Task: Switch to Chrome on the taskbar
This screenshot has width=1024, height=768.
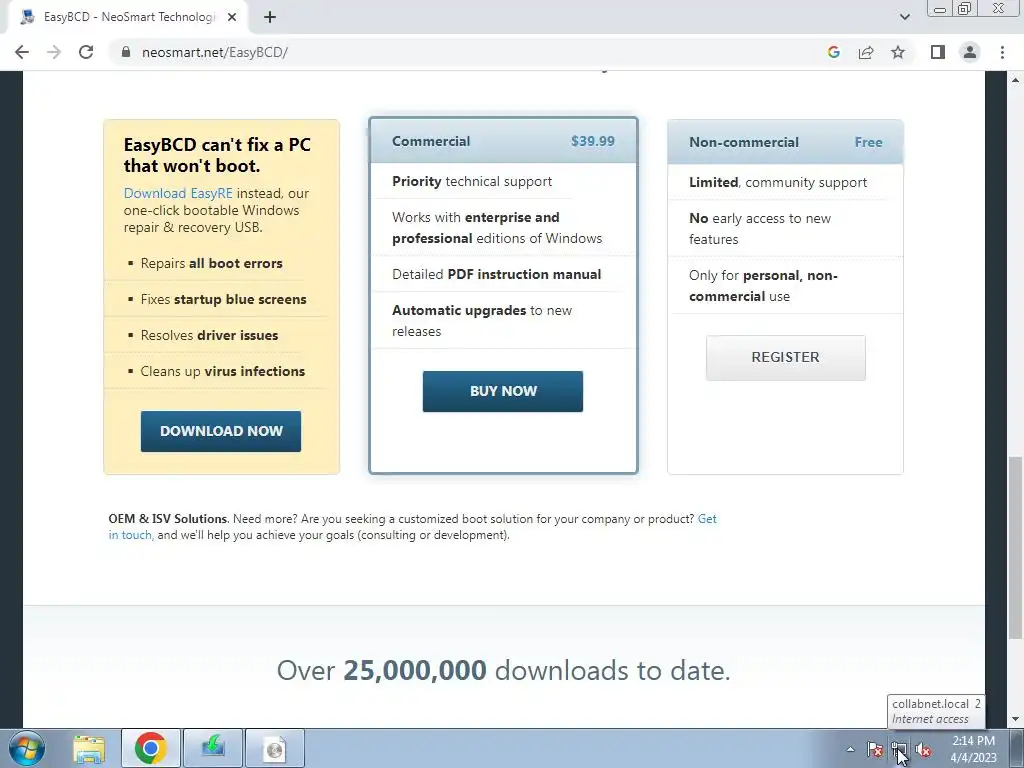Action: 151,748
